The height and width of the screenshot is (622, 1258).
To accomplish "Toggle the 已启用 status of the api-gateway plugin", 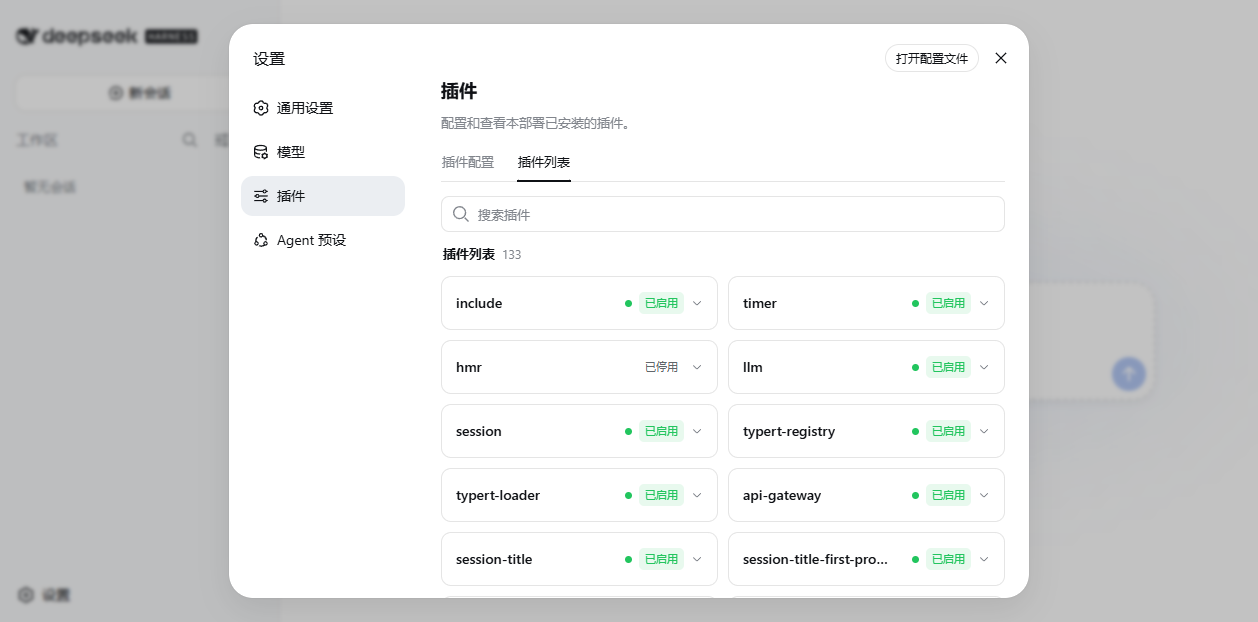I will tap(948, 495).
